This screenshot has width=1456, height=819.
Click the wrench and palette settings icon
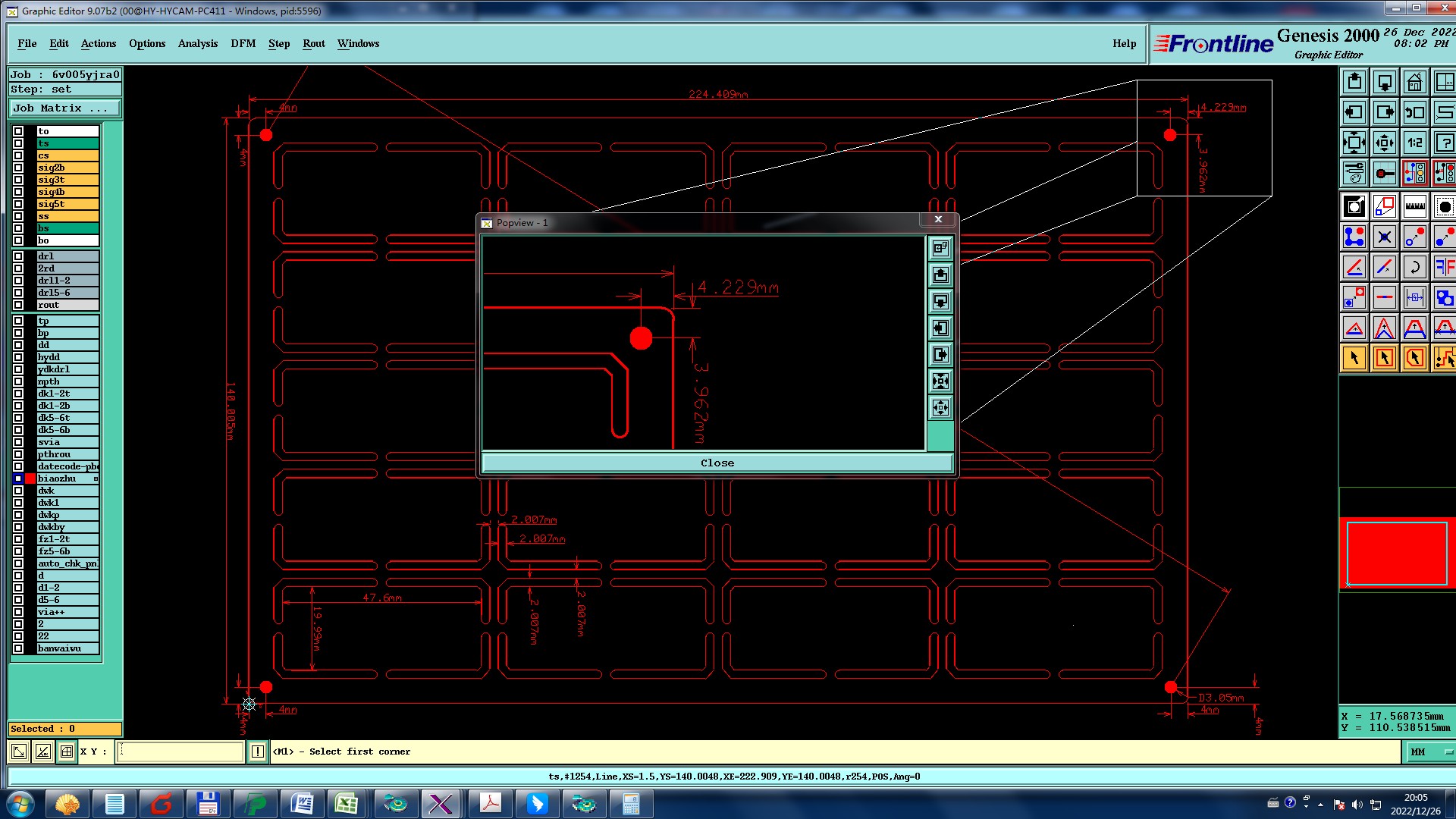(1354, 173)
